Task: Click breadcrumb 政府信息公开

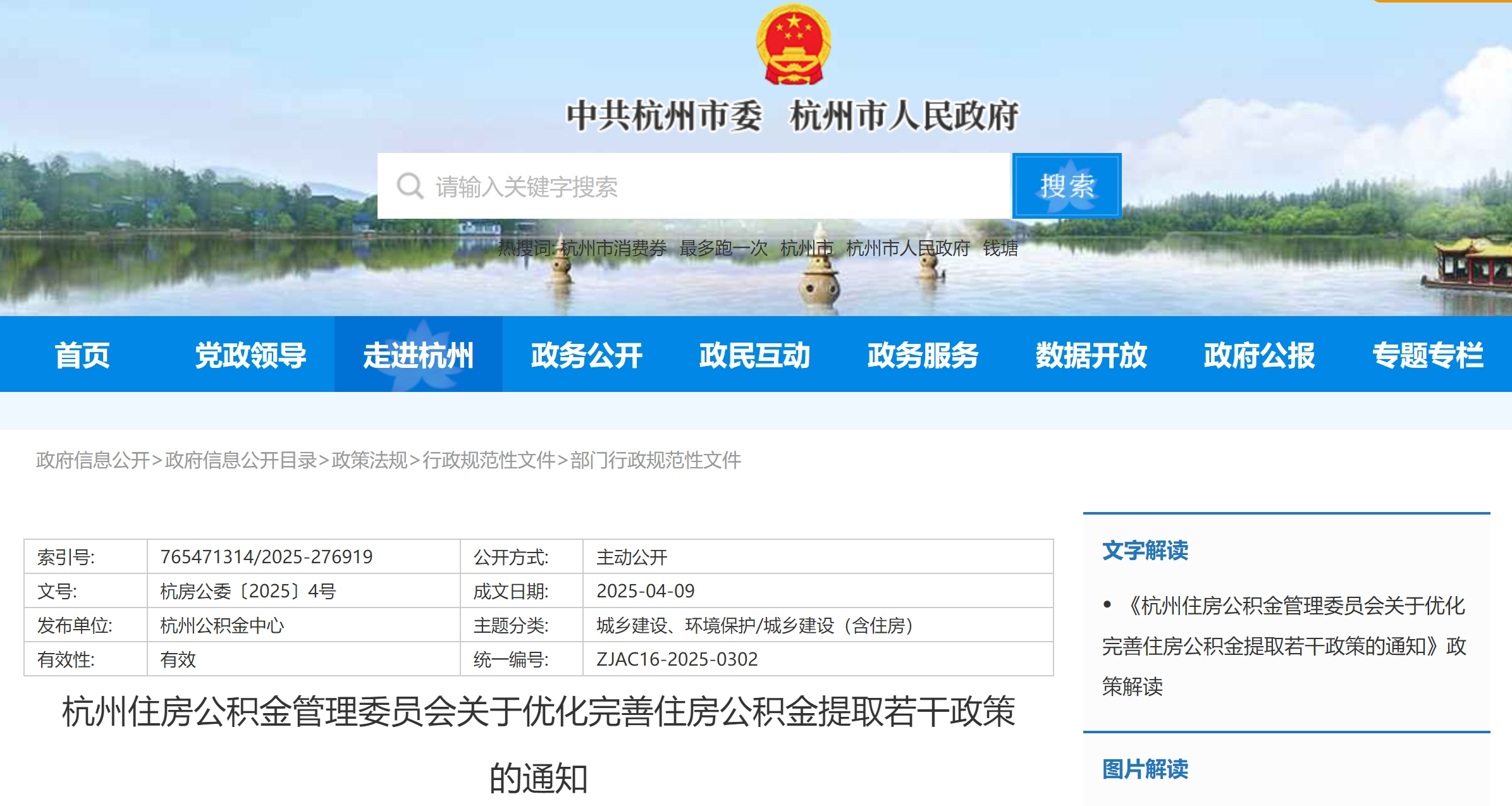Action: coord(93,460)
